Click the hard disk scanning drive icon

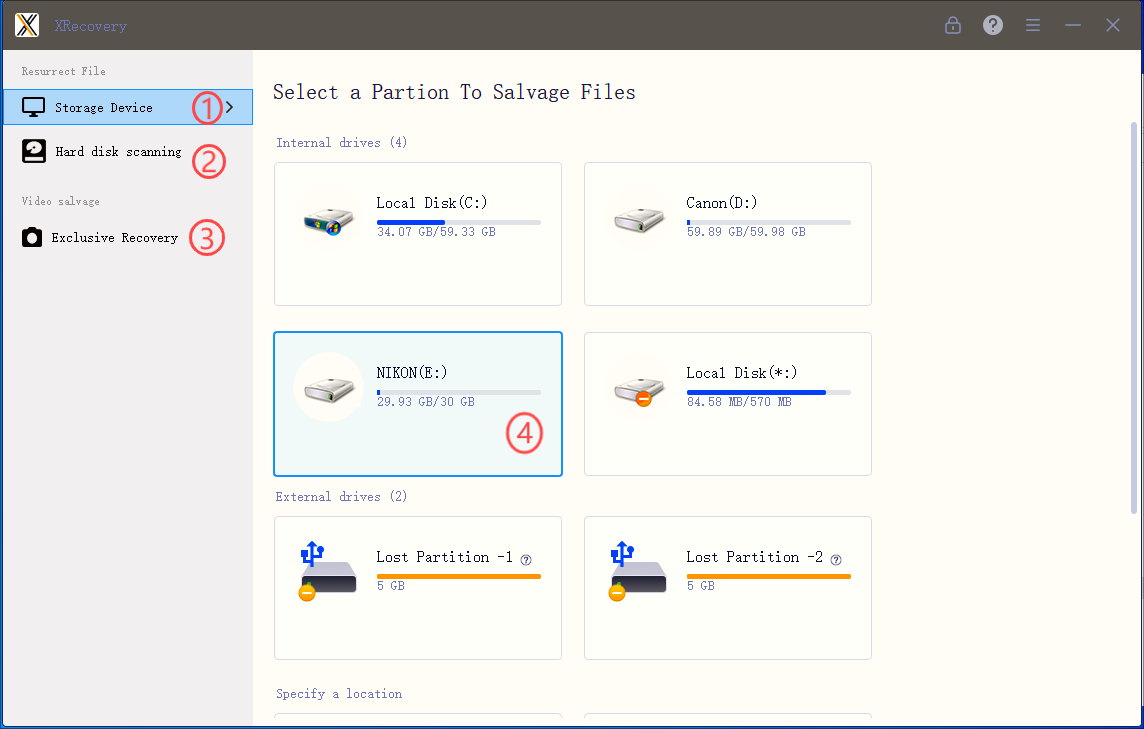pyautogui.click(x=34, y=151)
